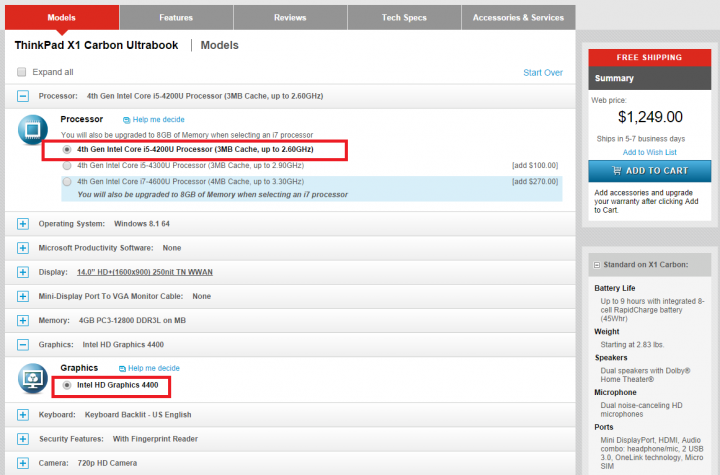Screen dimensions: 720x475
Task: Expand the Display section
Action: point(22,272)
